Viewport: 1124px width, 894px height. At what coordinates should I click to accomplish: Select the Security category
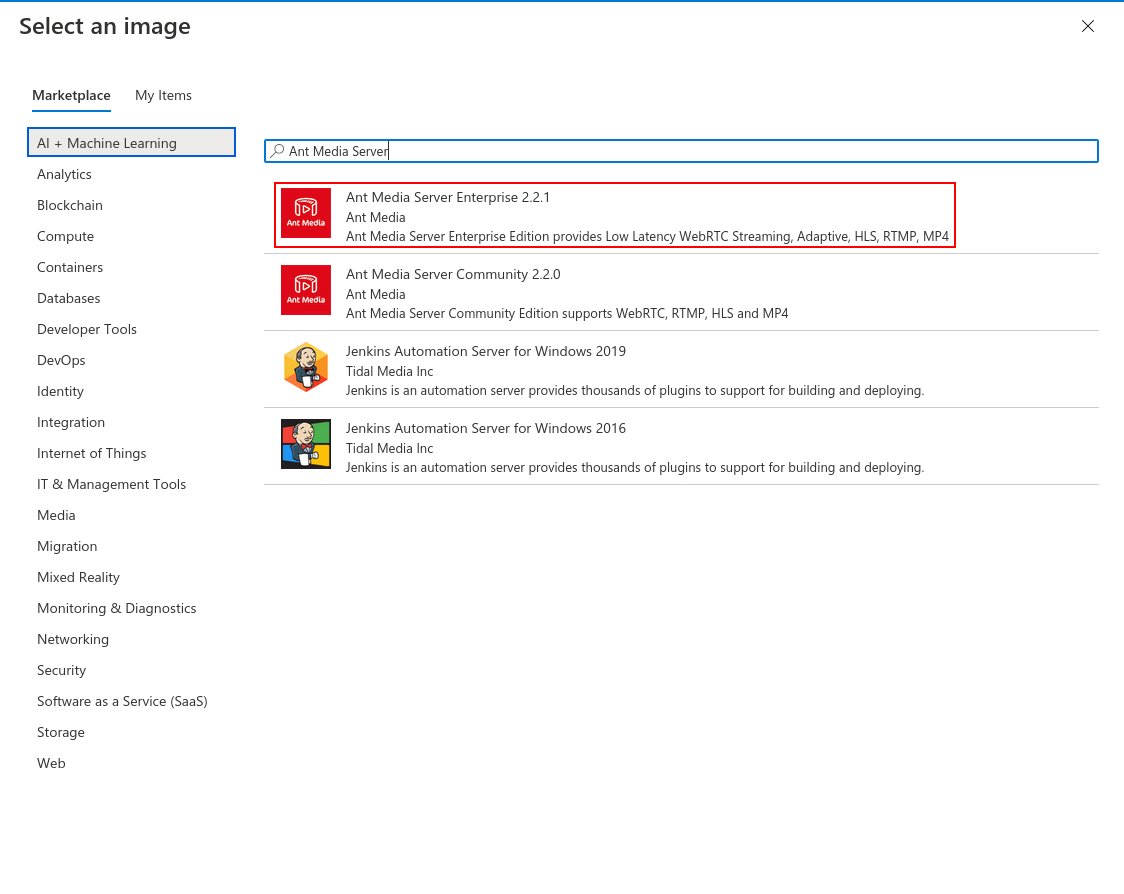(x=61, y=670)
